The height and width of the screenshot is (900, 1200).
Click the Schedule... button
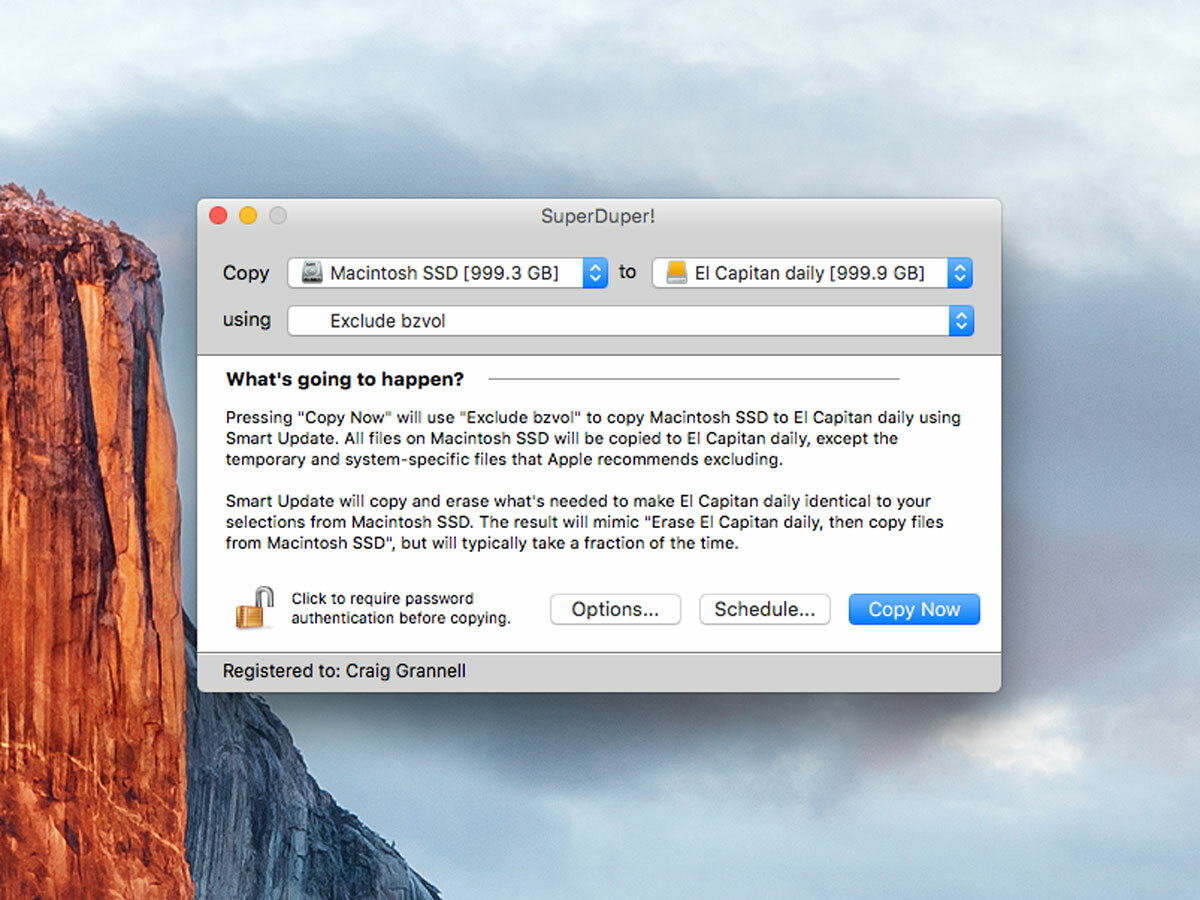765,609
